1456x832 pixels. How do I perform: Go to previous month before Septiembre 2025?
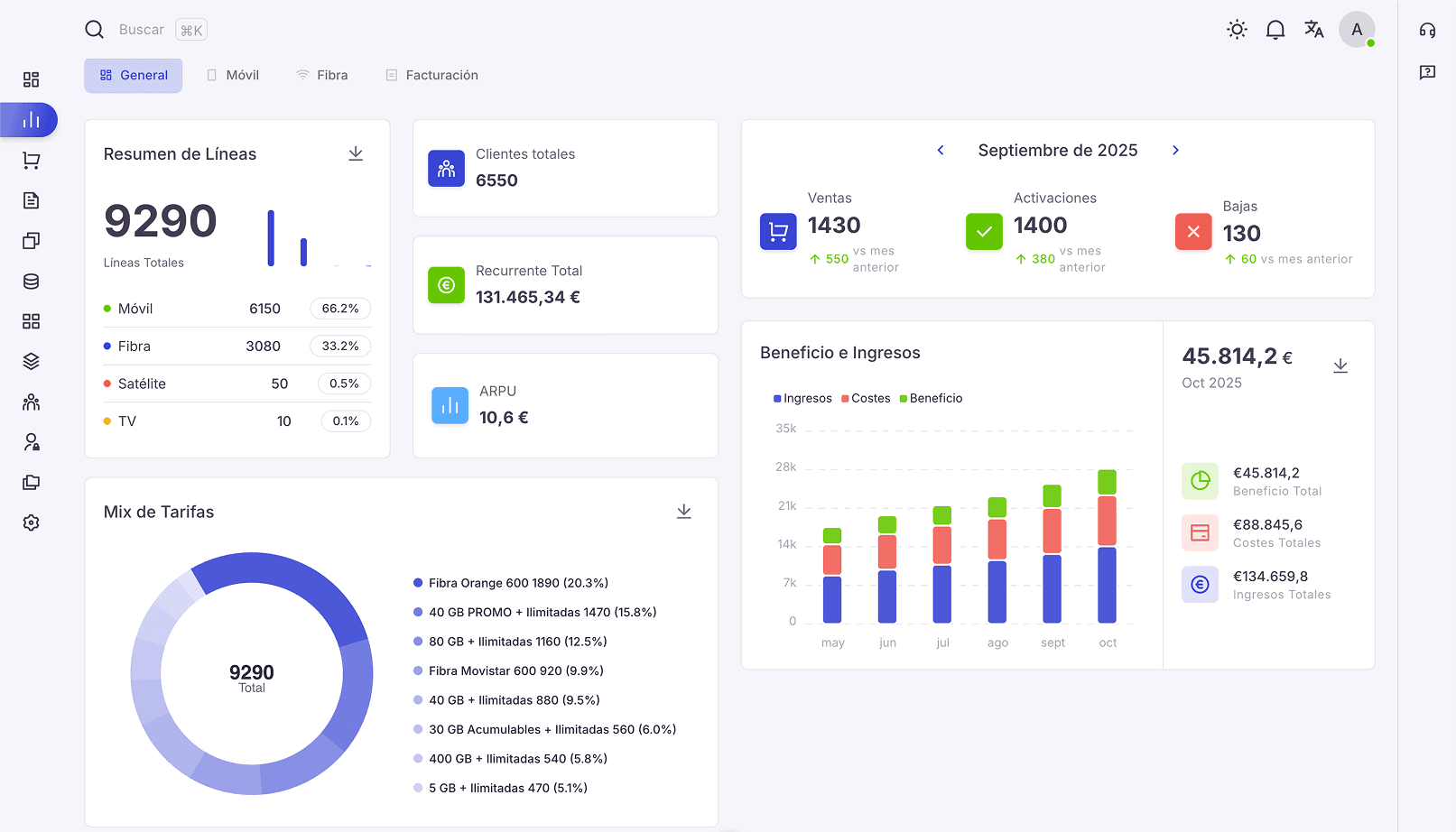(x=941, y=151)
